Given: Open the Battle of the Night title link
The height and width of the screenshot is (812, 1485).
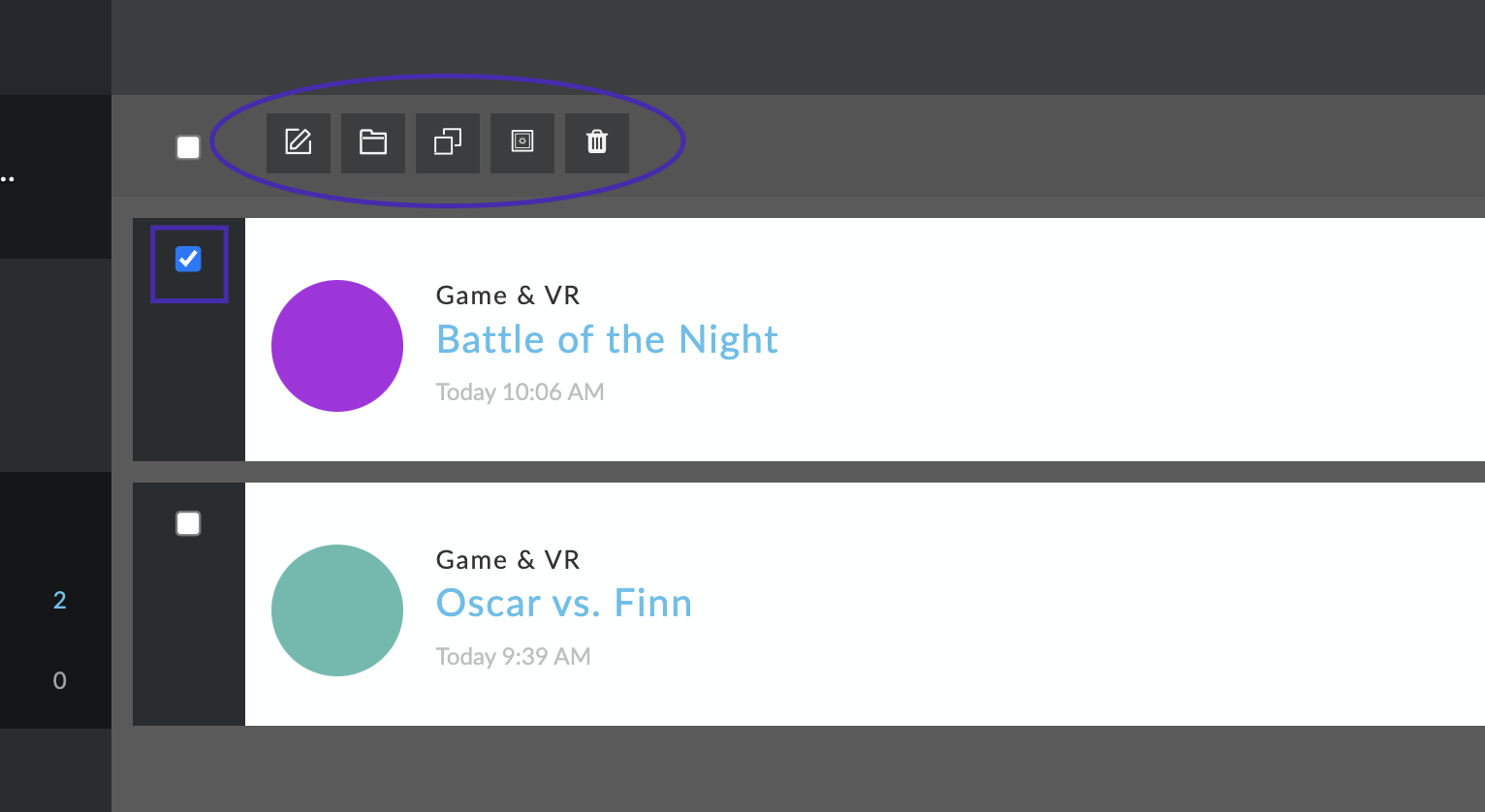Looking at the screenshot, I should point(607,340).
